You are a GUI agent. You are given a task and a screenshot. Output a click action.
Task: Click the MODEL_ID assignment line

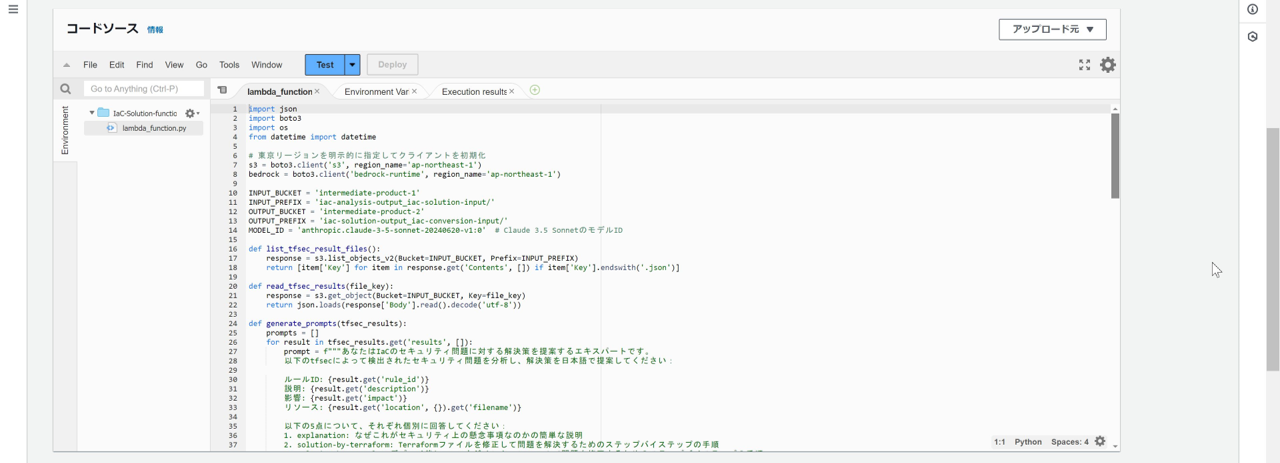click(x=435, y=230)
